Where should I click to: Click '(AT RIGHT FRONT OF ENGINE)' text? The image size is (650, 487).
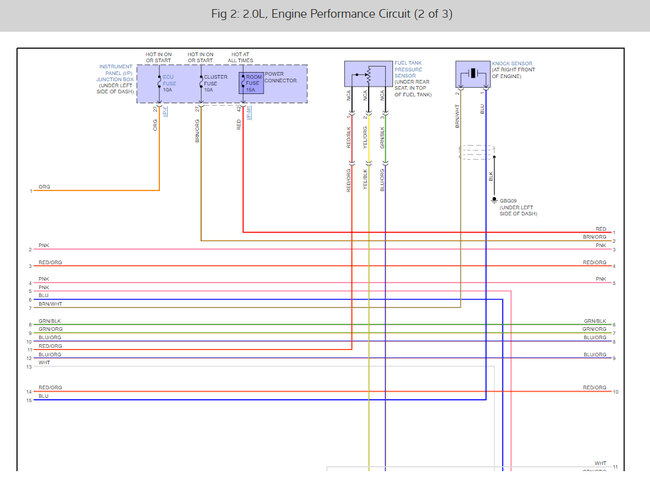click(513, 73)
